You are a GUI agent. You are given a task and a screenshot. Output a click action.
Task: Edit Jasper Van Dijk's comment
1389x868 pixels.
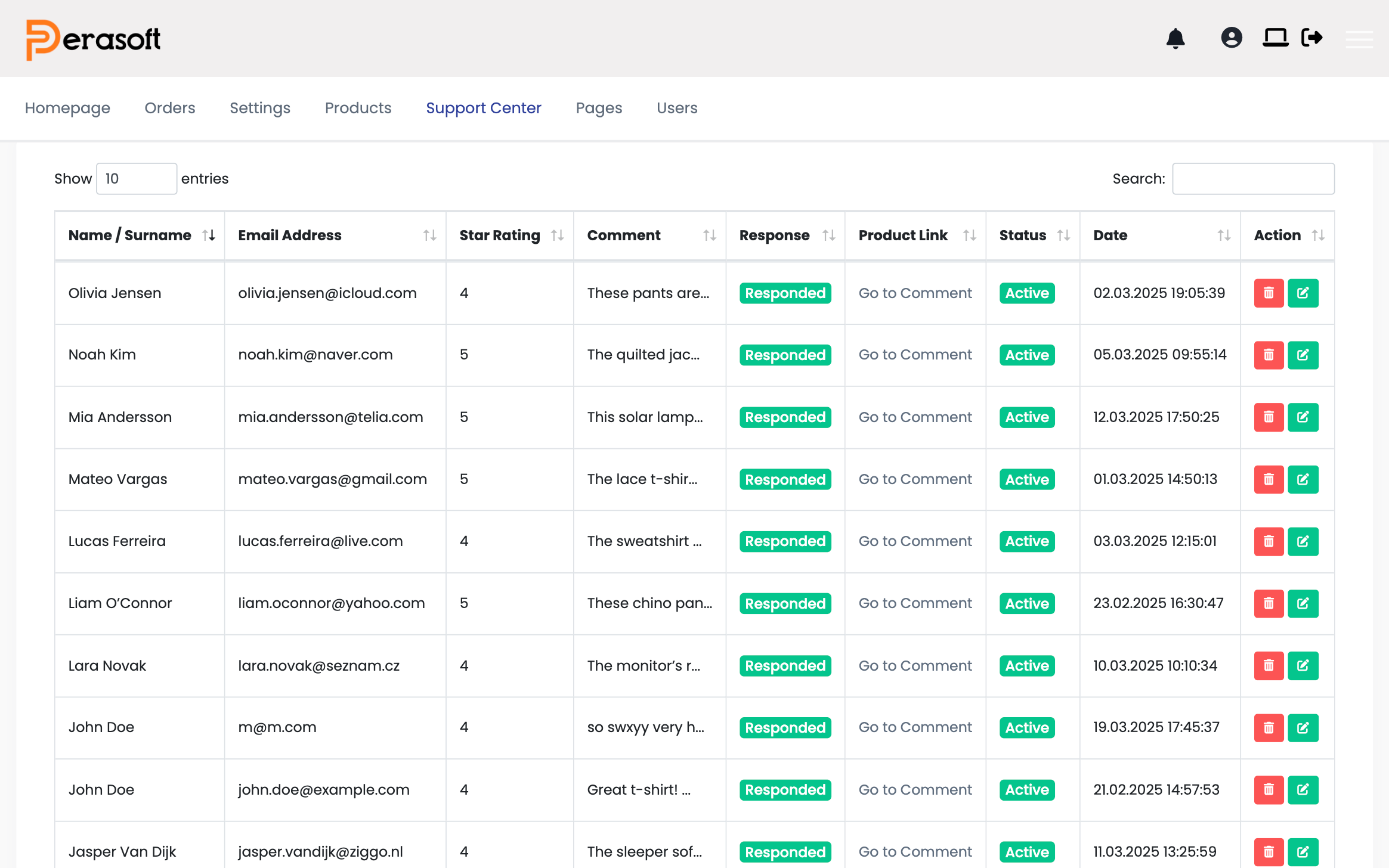coord(1303,852)
